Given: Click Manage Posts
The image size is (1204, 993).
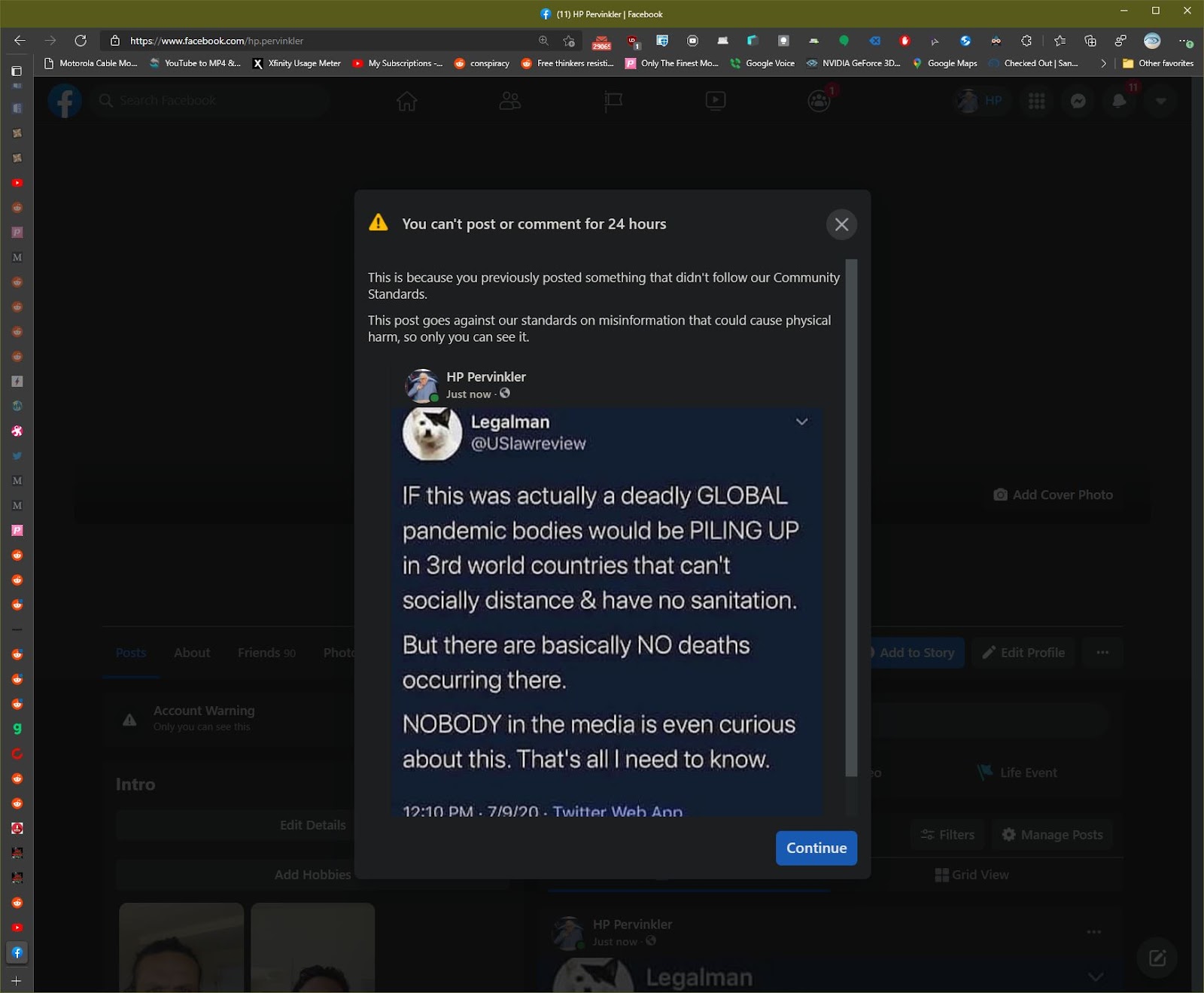Looking at the screenshot, I should point(1052,835).
